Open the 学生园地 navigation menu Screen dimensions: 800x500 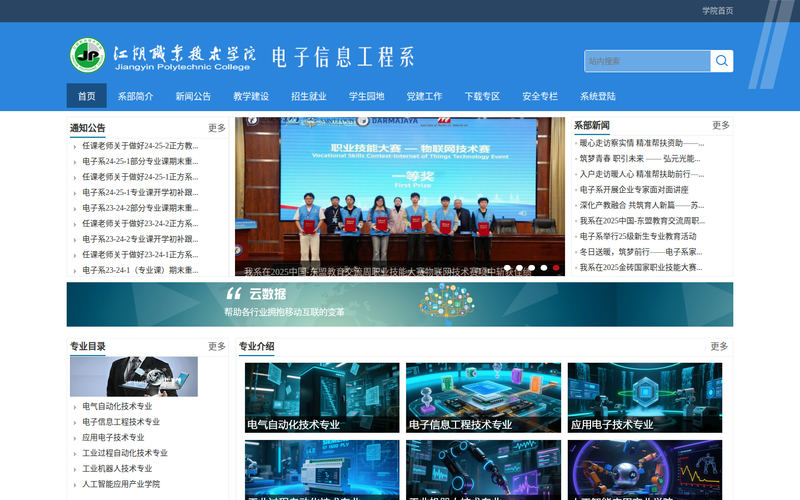366,96
